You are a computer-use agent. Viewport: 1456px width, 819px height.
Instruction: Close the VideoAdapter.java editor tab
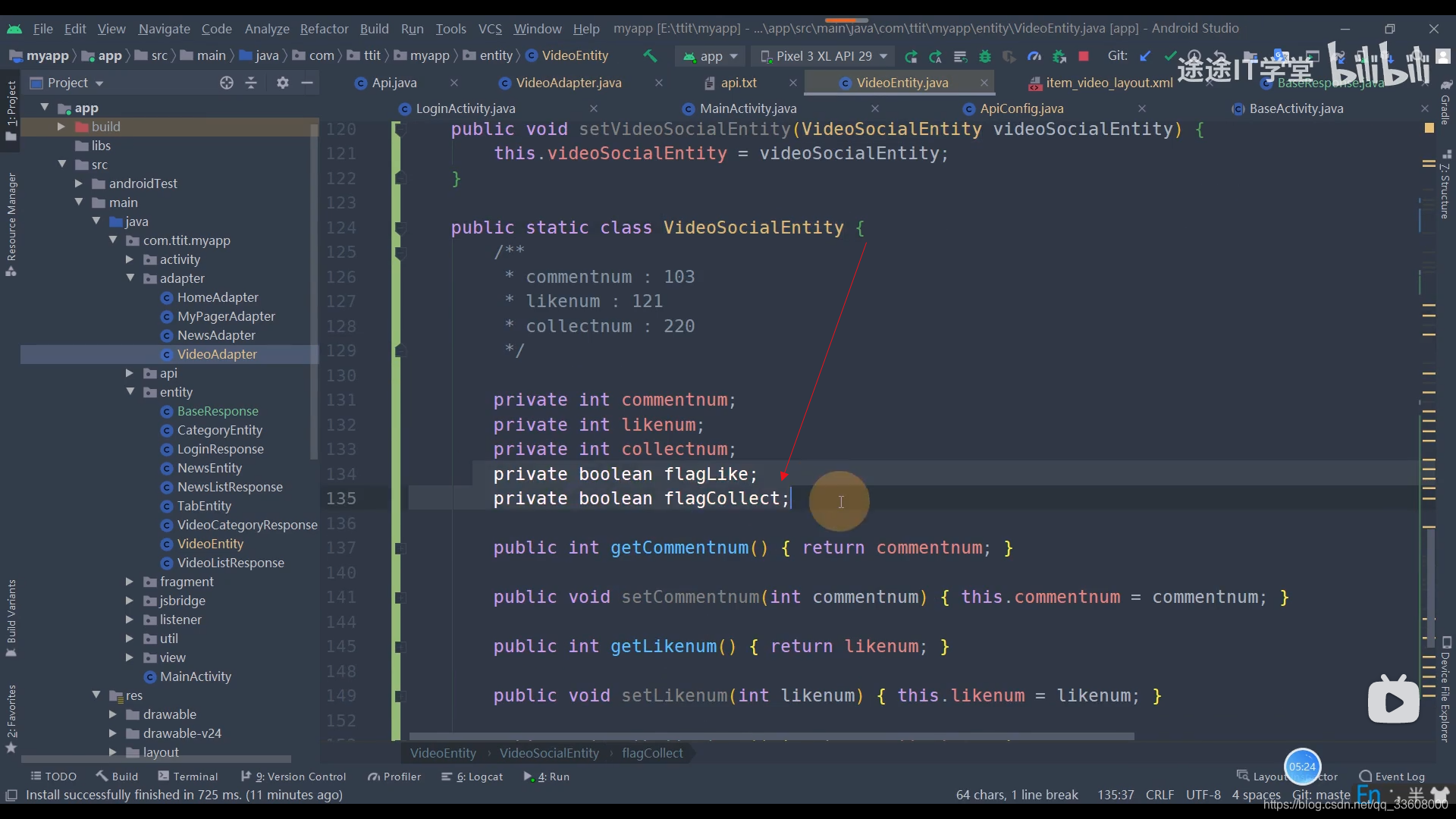point(659,83)
